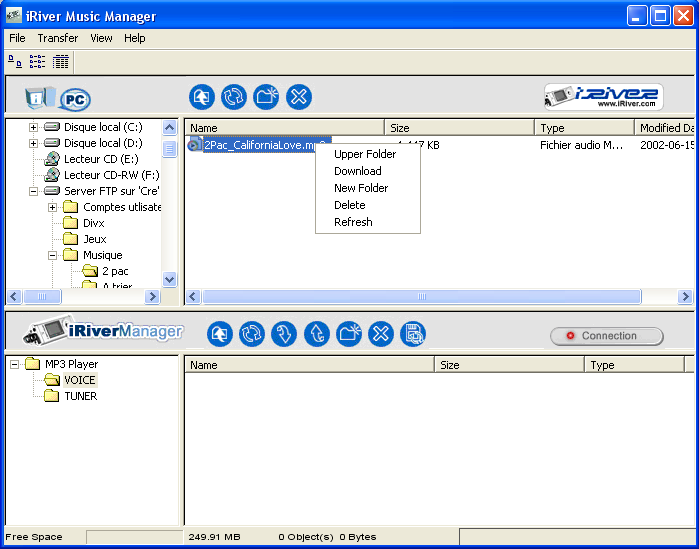The image size is (699, 549).
Task: Maximize the iRiver Music Manager window
Action: coord(660,16)
